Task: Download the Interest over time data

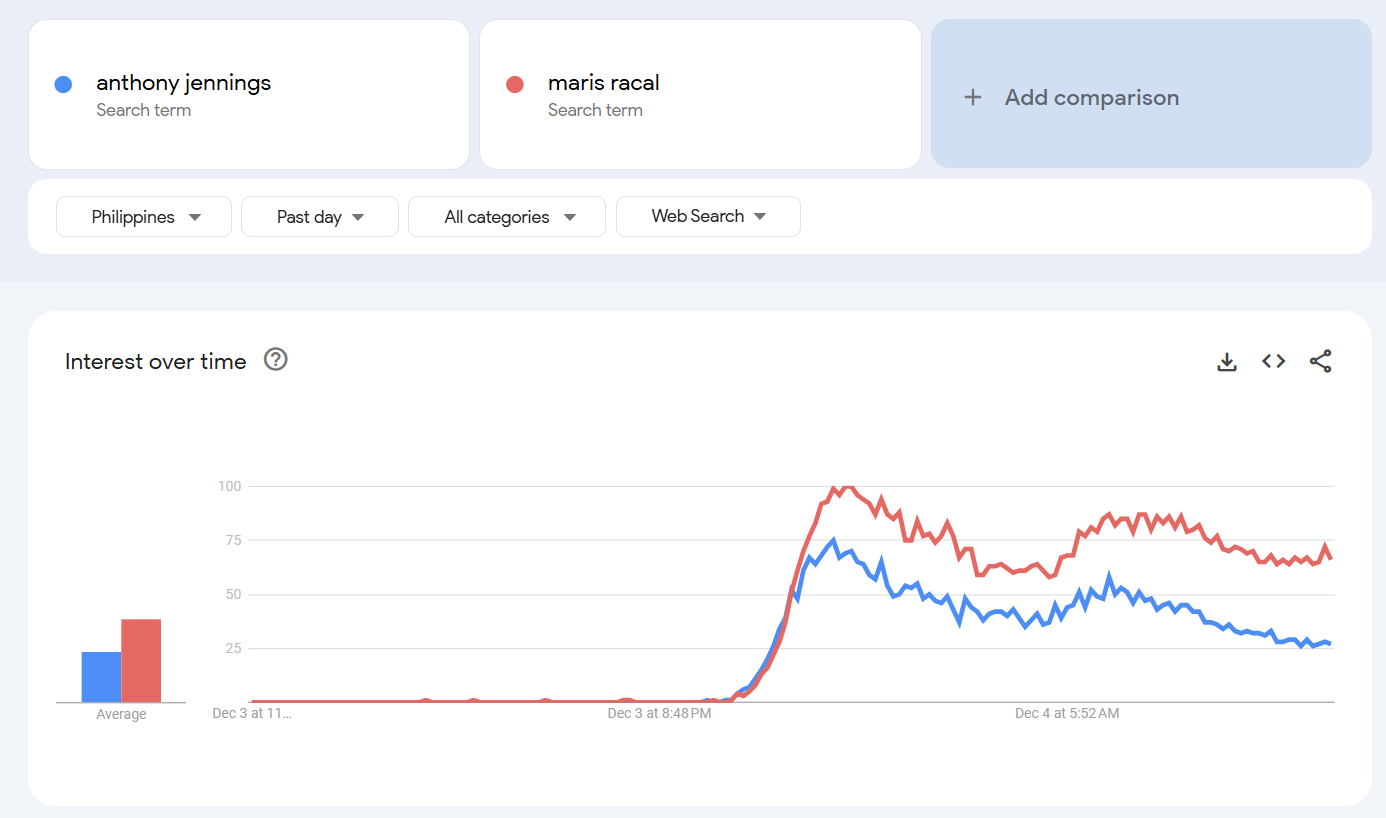Action: click(x=1227, y=362)
